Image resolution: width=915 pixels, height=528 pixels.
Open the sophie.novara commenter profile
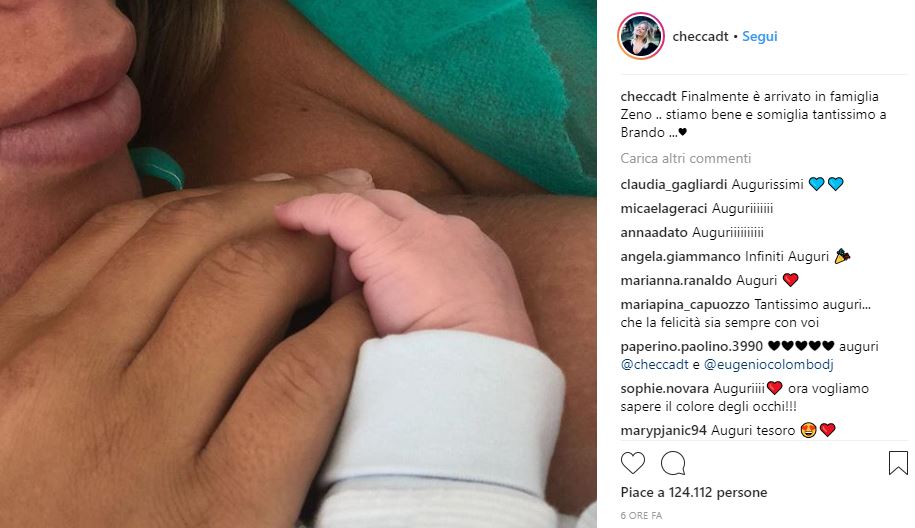tap(665, 389)
